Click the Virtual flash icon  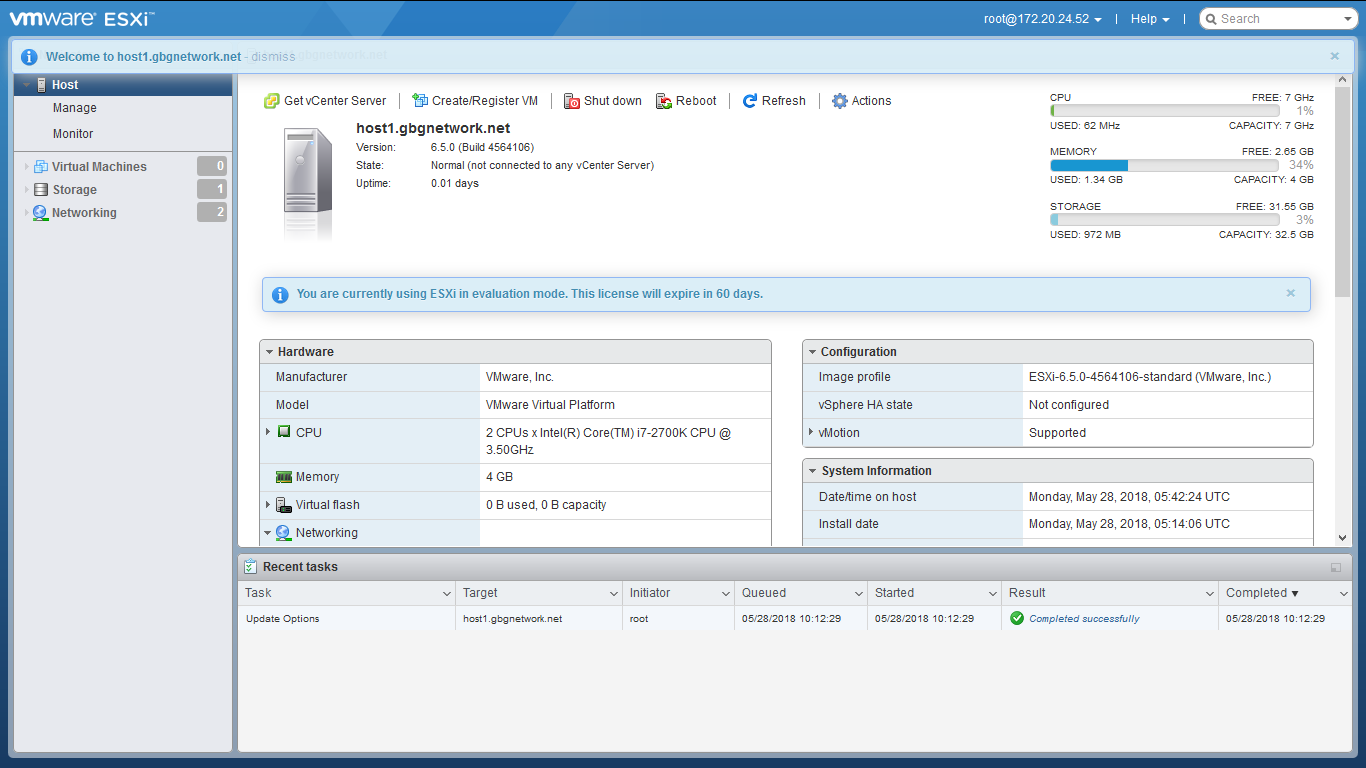click(x=284, y=505)
